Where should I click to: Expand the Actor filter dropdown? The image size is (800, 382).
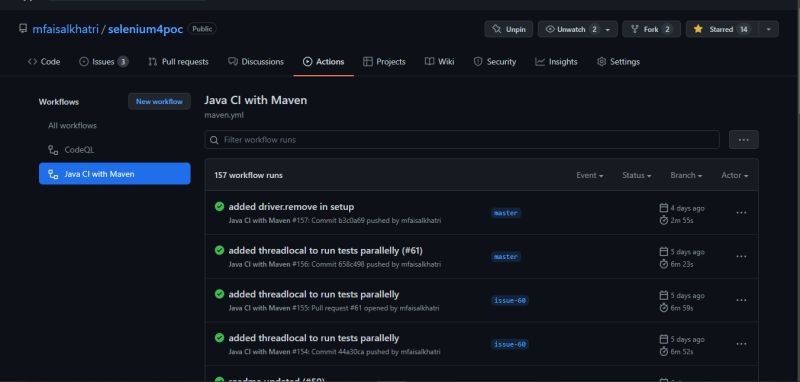point(735,175)
